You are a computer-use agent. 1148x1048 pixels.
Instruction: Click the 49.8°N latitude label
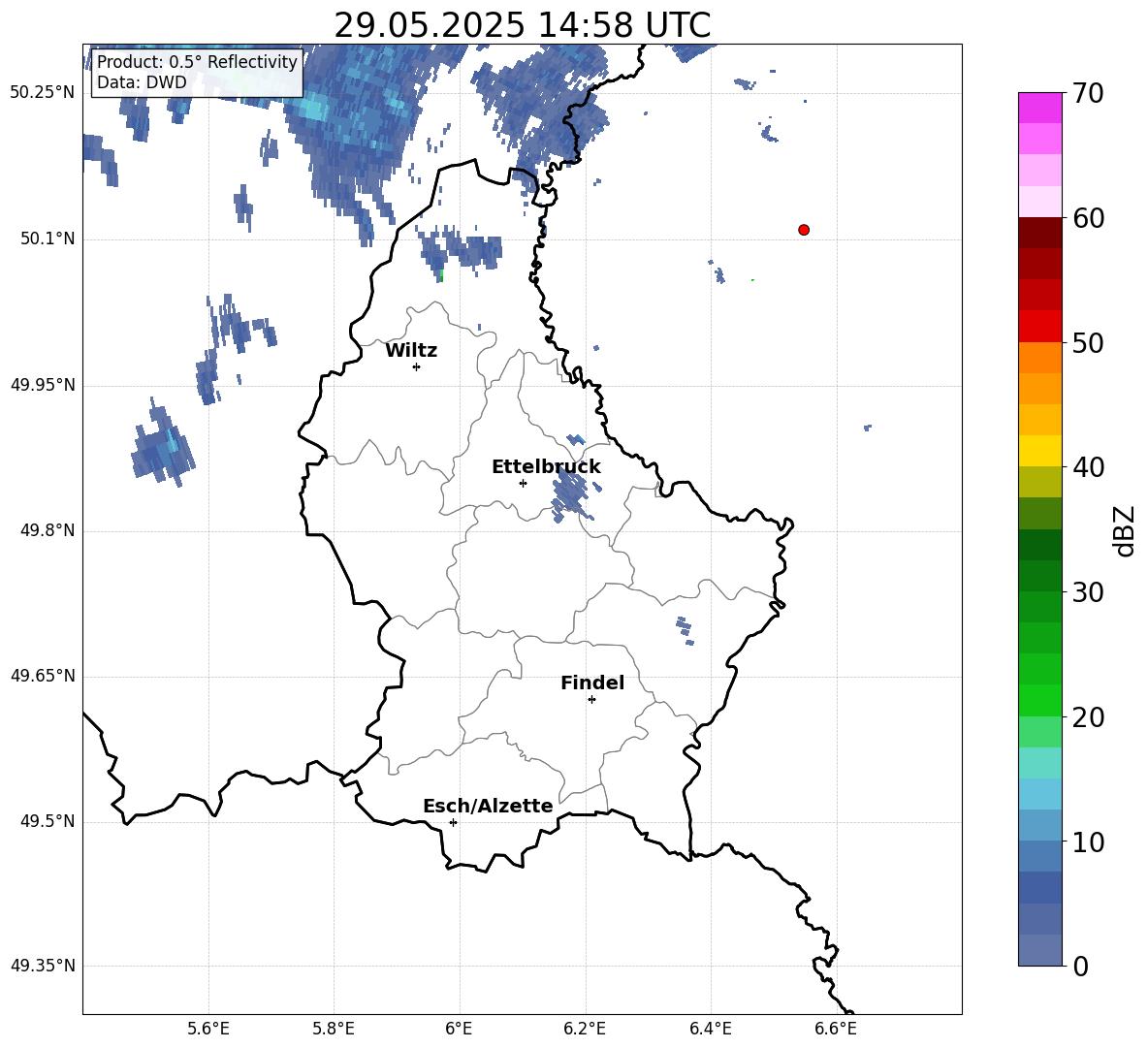click(48, 530)
